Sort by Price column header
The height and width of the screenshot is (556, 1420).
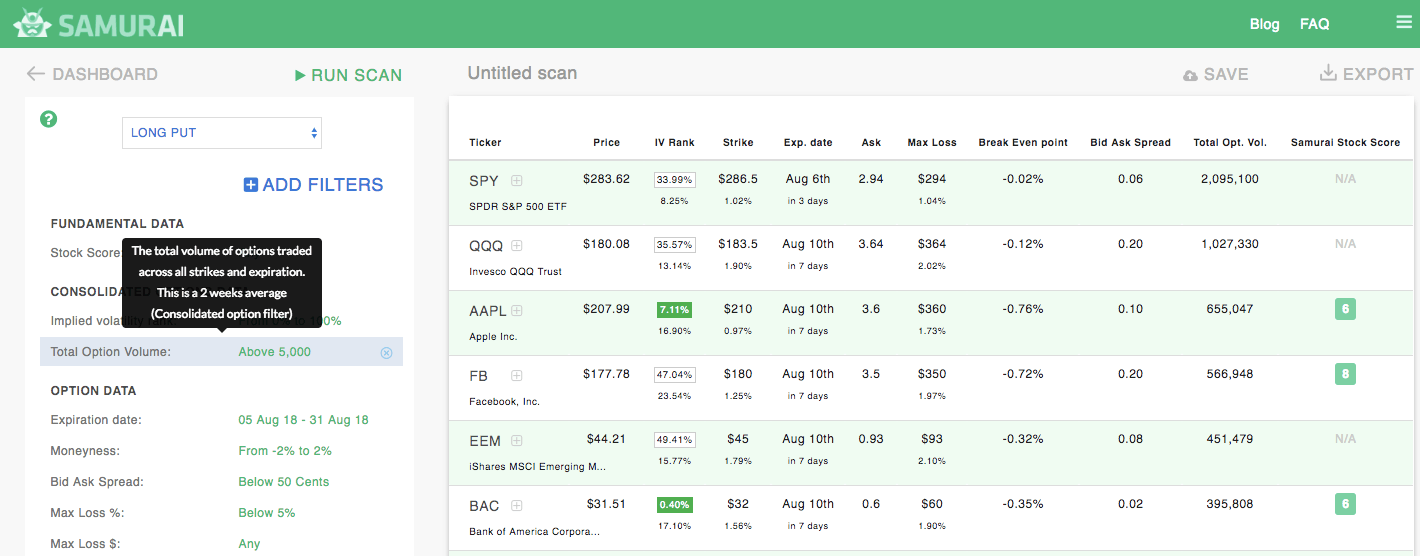606,142
